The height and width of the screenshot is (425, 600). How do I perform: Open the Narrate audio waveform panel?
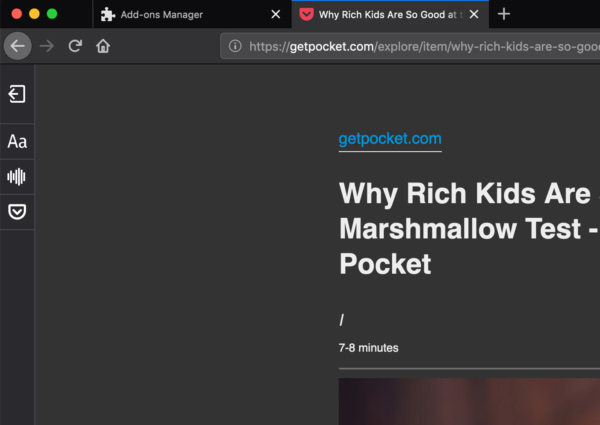[x=17, y=177]
